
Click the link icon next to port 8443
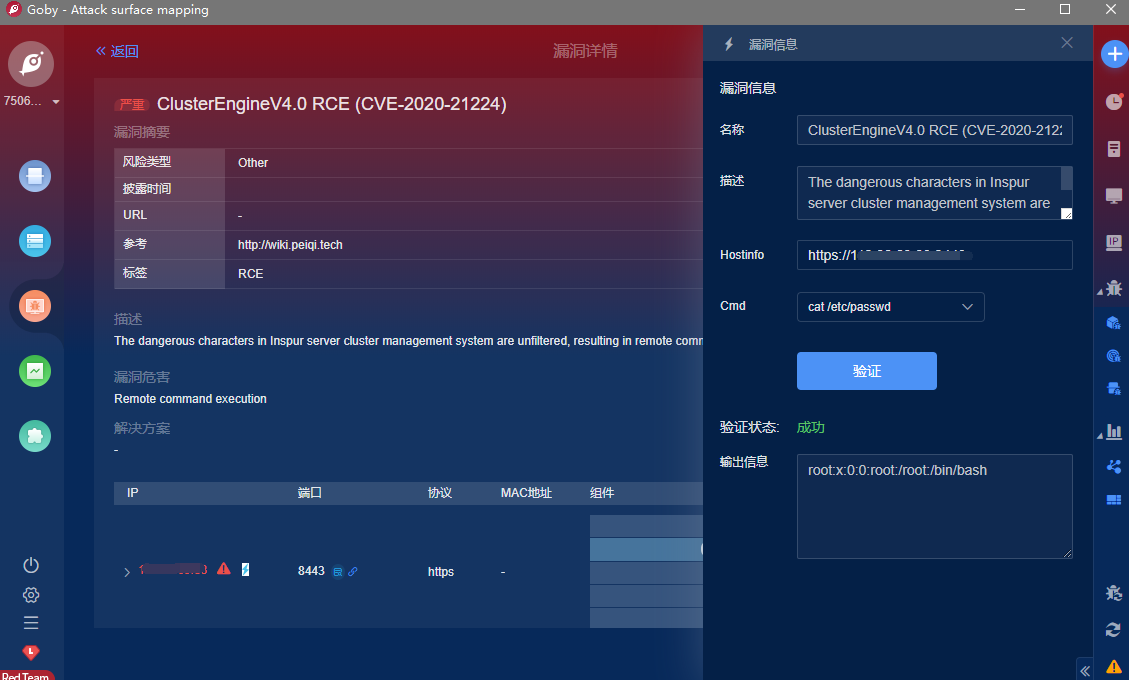point(353,572)
